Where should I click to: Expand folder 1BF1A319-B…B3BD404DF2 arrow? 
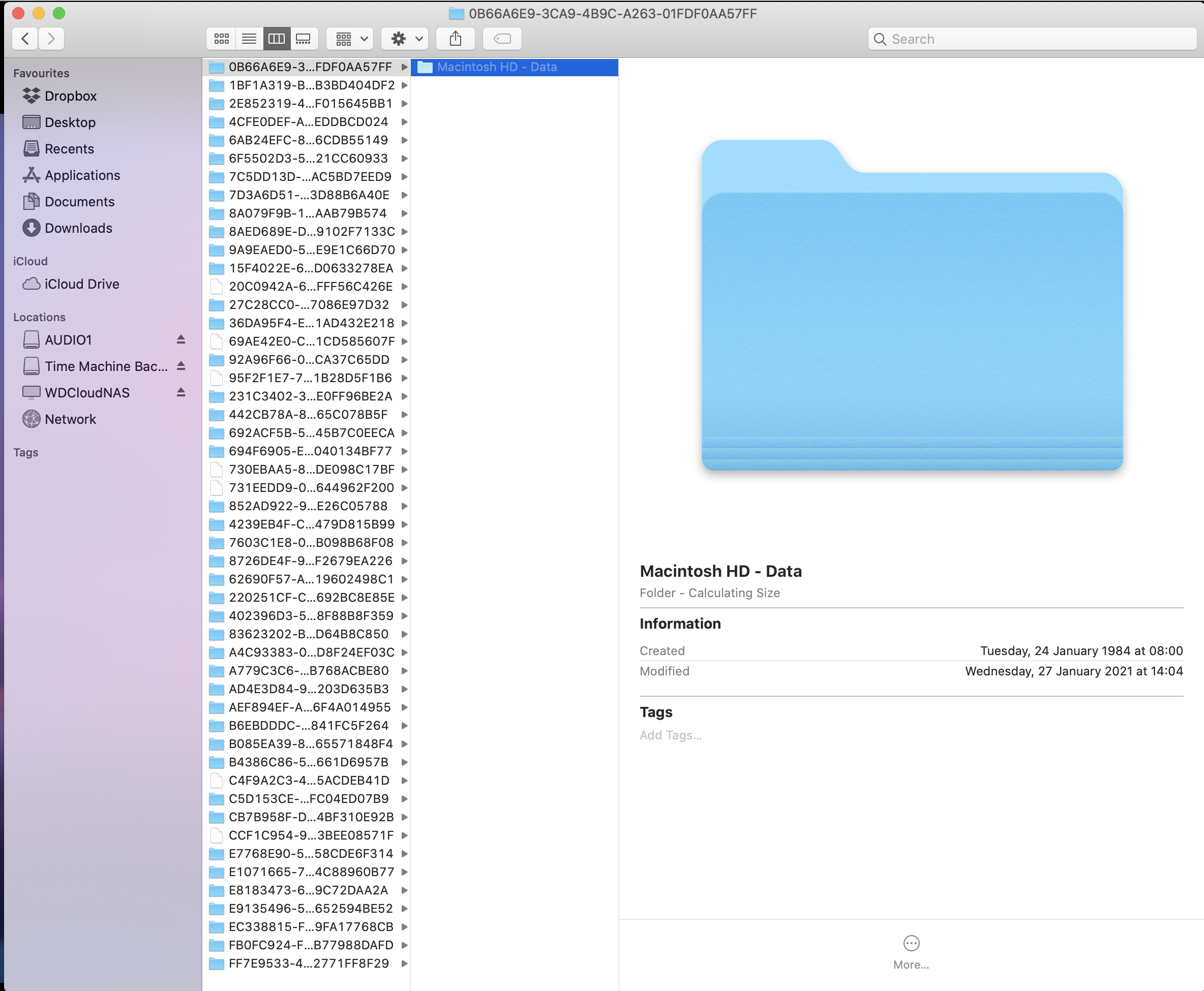404,85
